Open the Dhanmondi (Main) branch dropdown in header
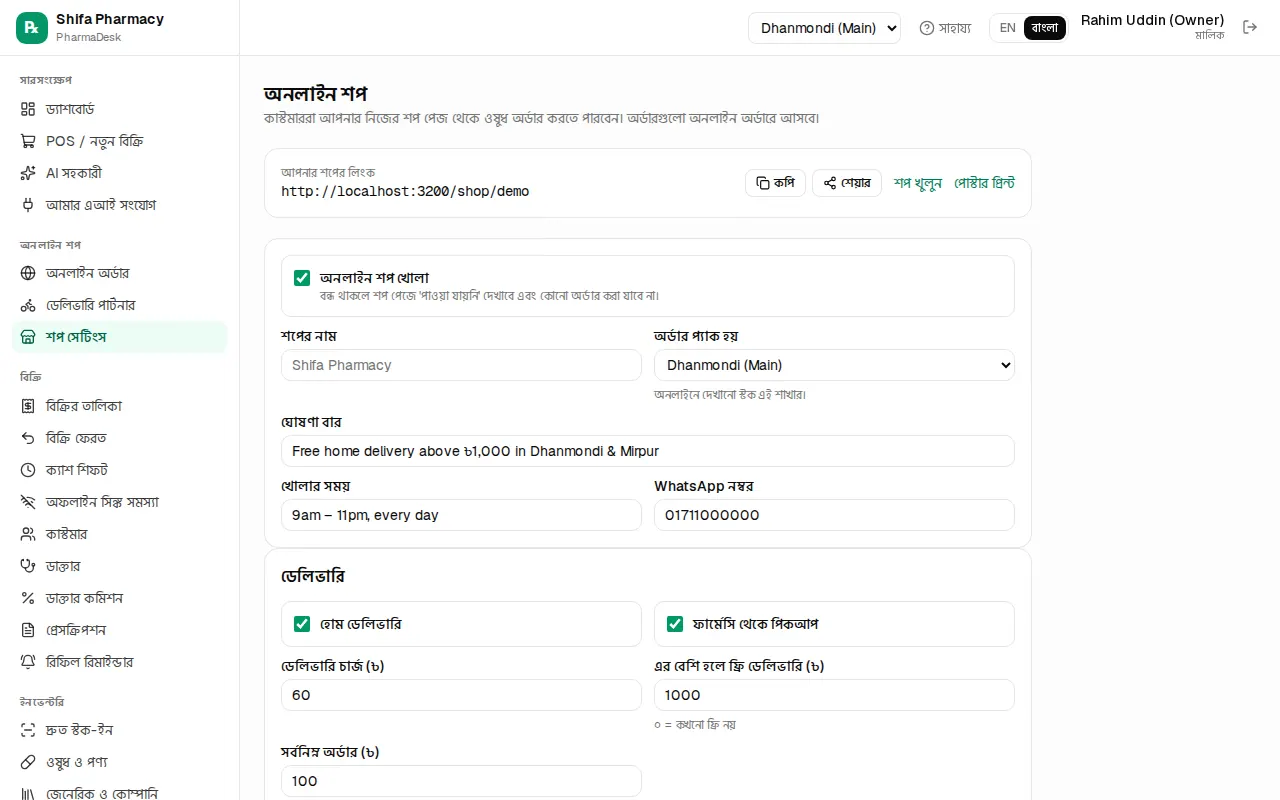Image resolution: width=1280 pixels, height=800 pixels. click(824, 28)
